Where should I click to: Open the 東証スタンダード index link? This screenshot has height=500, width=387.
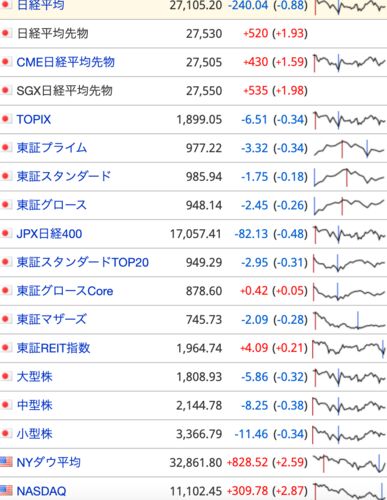[x=64, y=176]
